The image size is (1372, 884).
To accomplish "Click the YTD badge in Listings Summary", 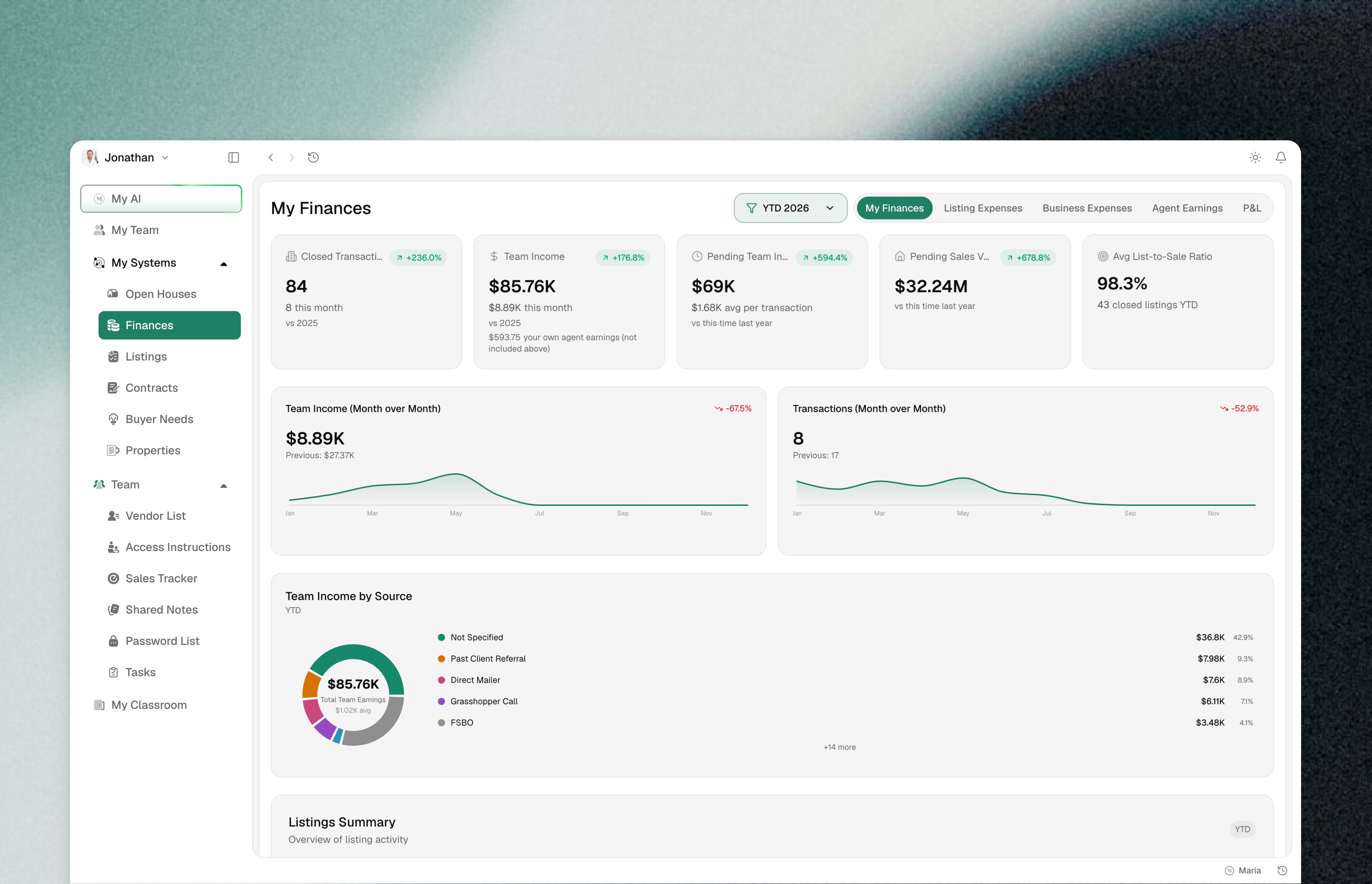I will [1242, 830].
